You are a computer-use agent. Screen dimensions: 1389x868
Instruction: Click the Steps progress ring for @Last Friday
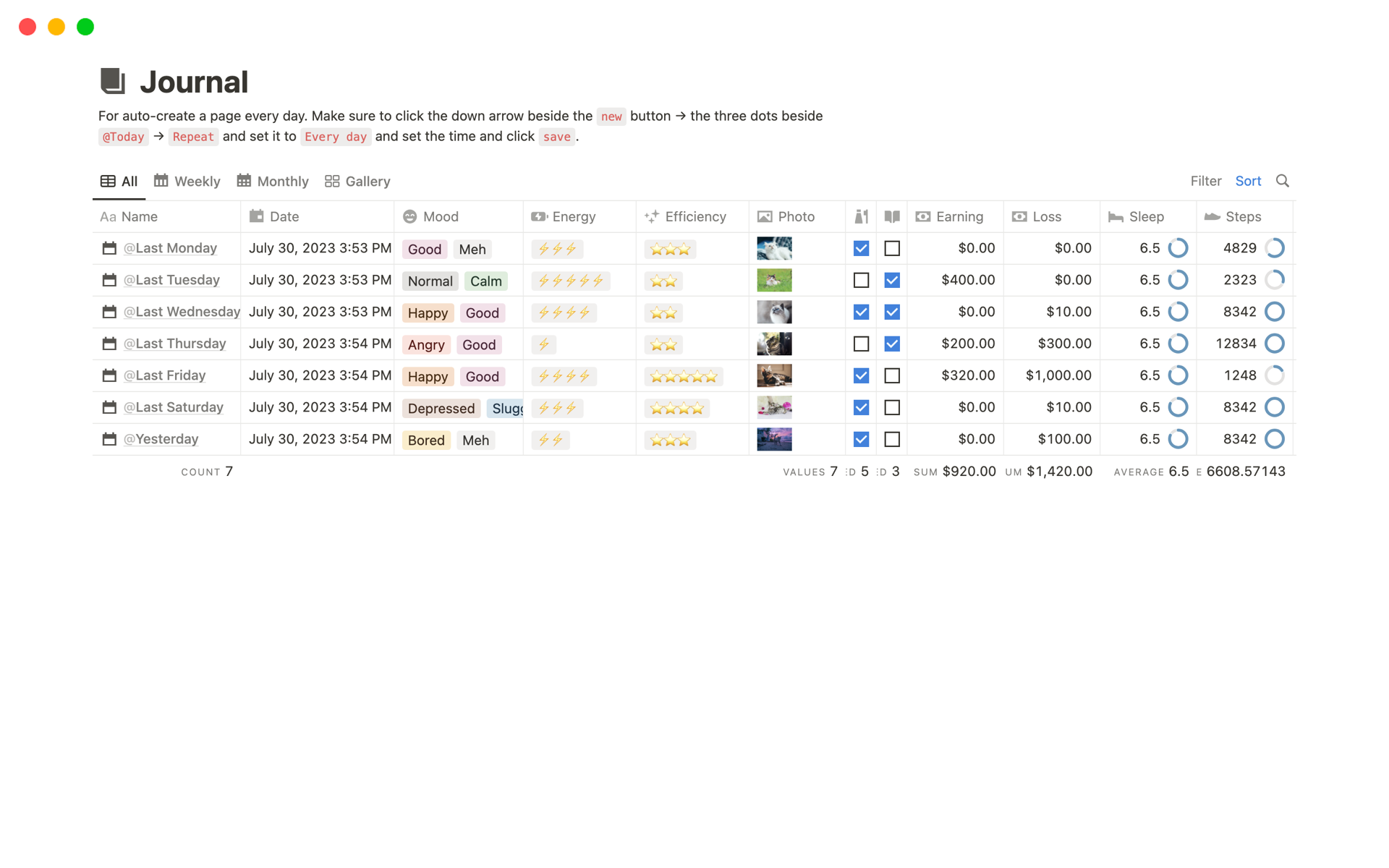1274,375
